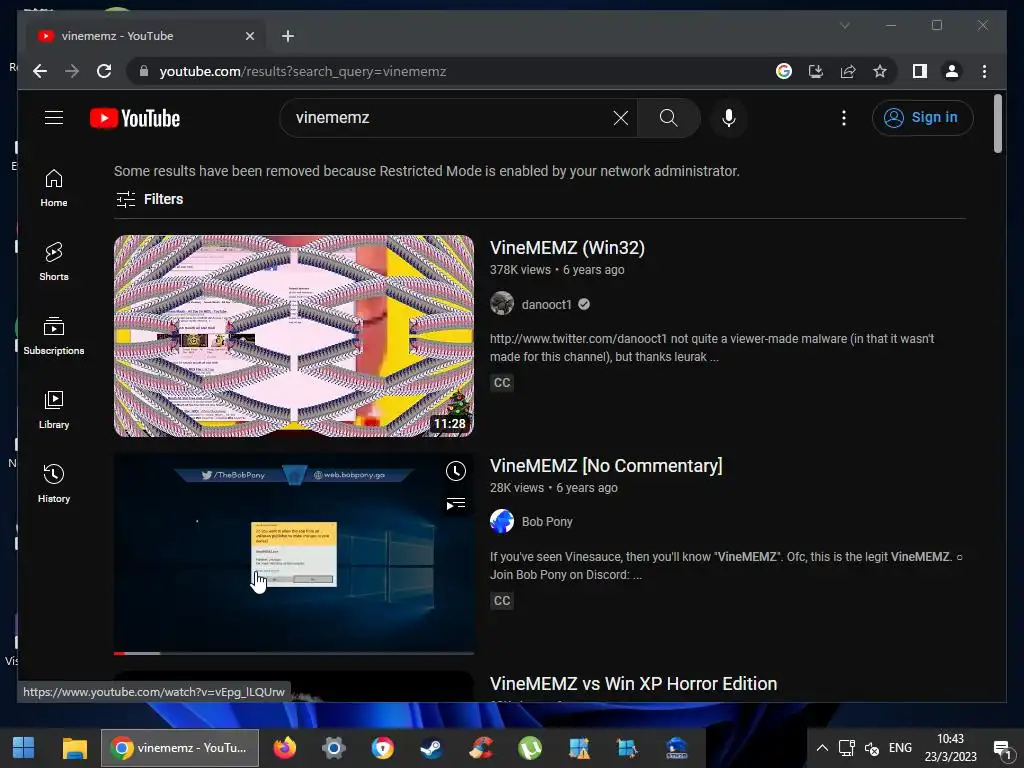Open the Windows Start menu
The height and width of the screenshot is (768, 1024).
click(x=24, y=748)
